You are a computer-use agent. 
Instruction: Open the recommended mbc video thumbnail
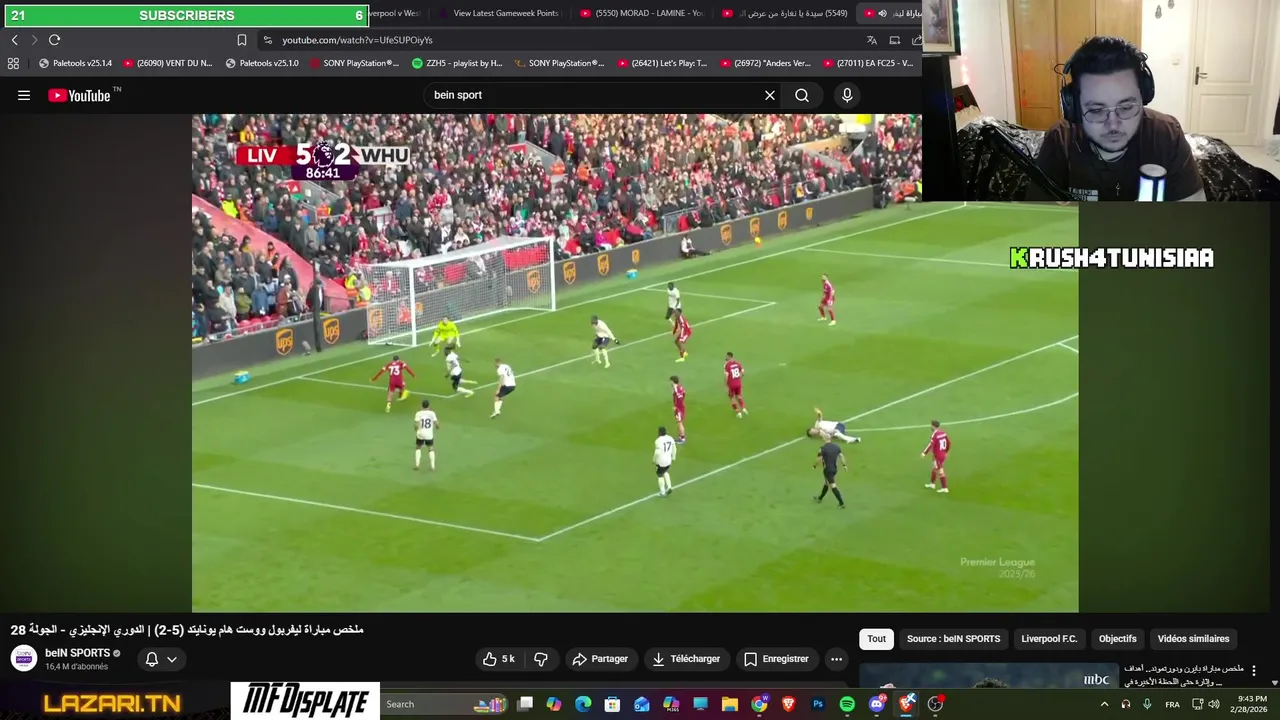988,676
